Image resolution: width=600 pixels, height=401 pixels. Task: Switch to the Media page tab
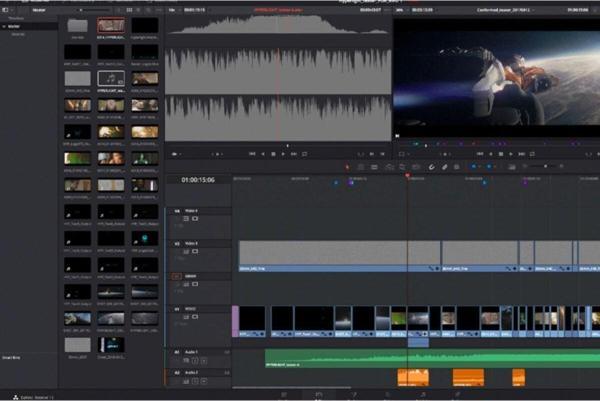(x=284, y=394)
